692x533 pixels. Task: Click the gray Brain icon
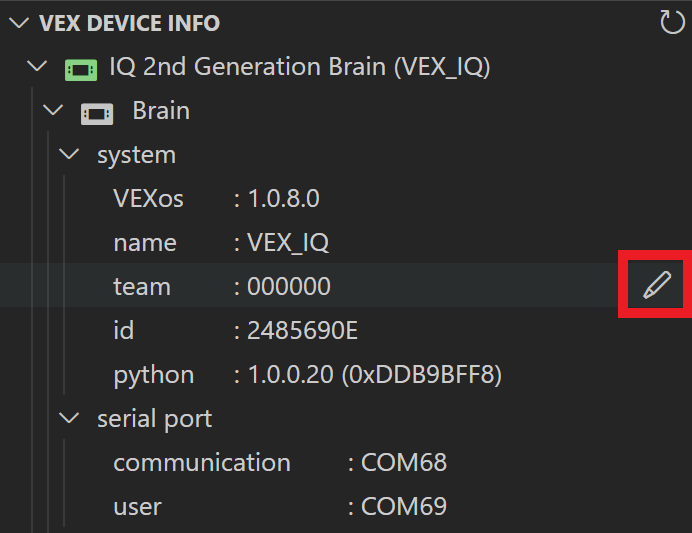tap(97, 113)
